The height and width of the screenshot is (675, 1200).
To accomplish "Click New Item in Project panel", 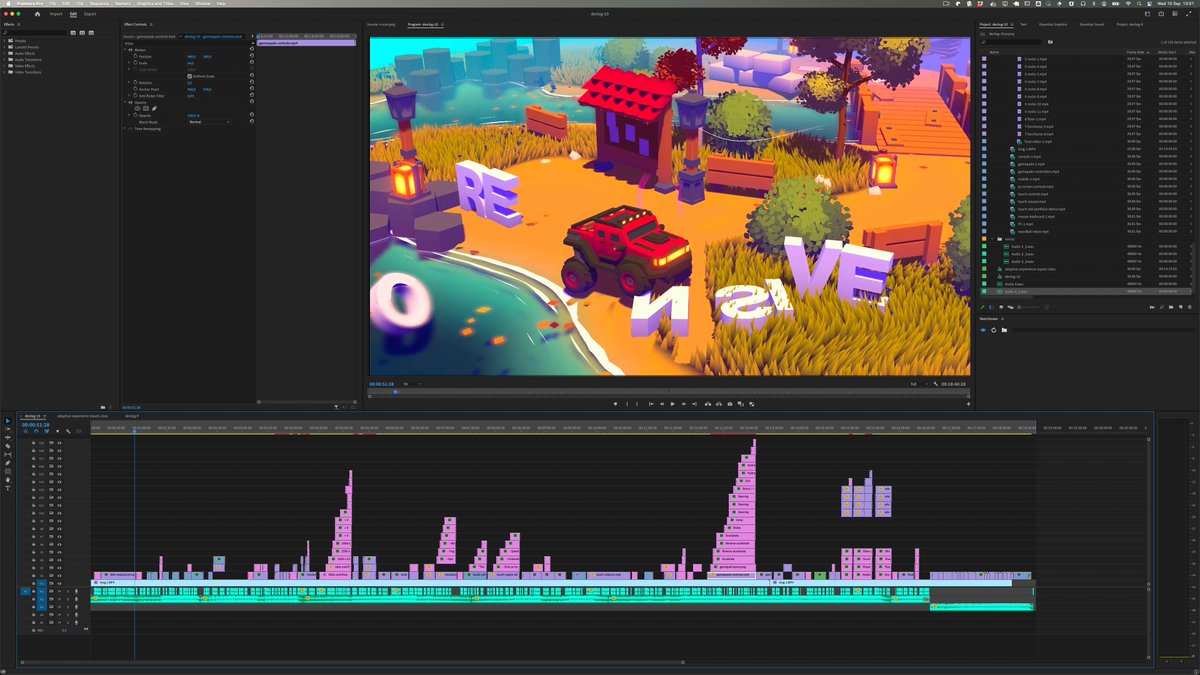I will 1181,307.
